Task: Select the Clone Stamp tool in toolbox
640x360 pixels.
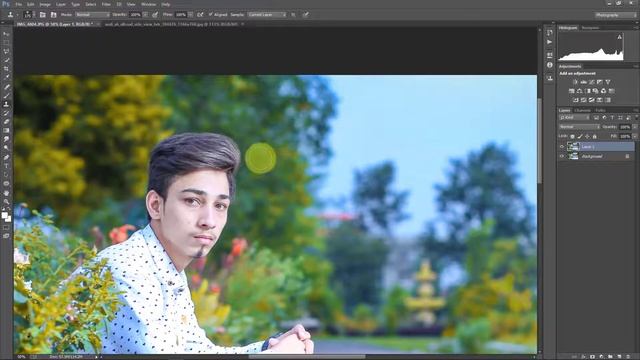Action: pos(6,104)
